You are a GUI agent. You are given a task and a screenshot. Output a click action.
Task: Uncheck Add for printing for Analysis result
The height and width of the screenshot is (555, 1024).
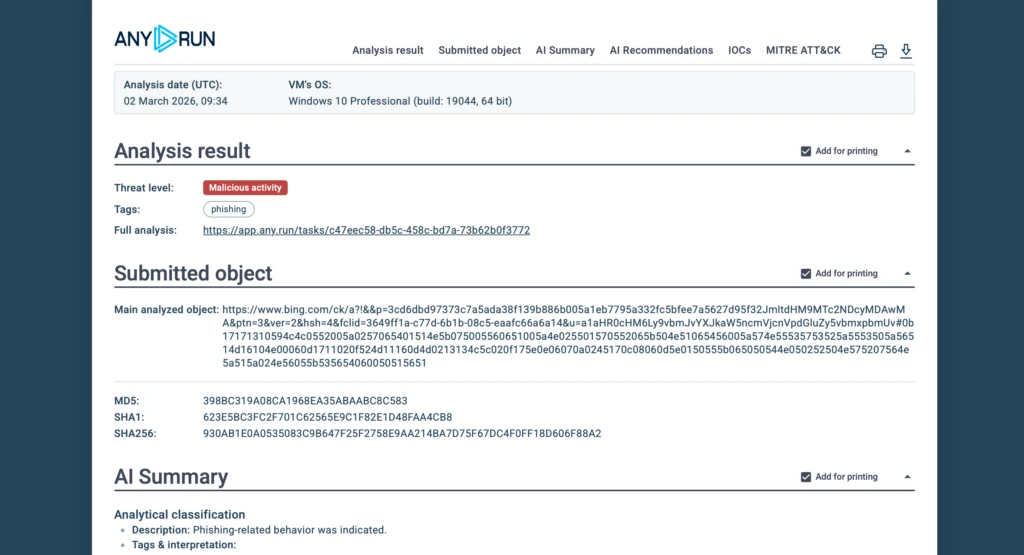click(806, 151)
